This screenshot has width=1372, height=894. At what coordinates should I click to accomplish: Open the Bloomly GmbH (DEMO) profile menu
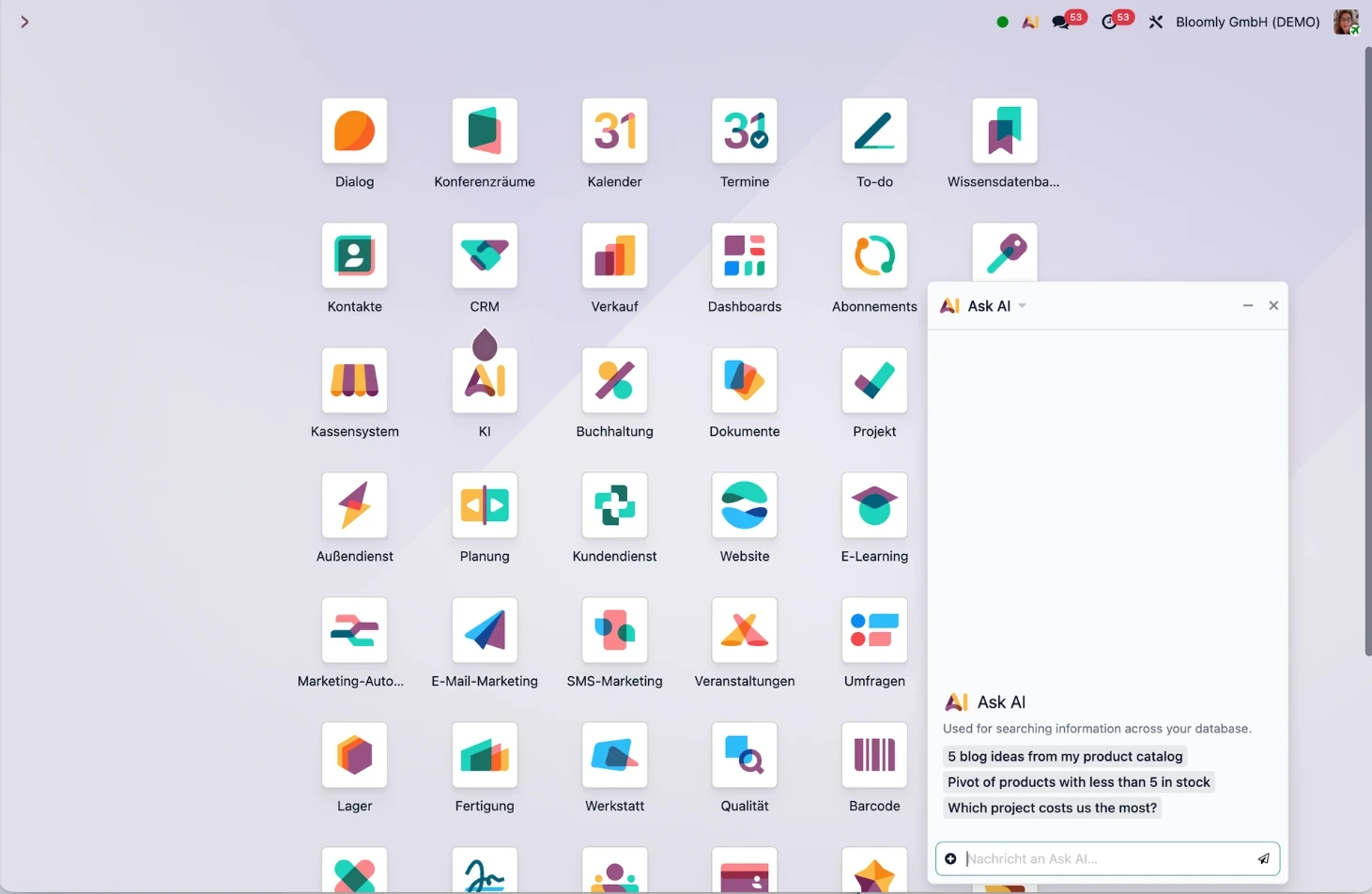click(x=1247, y=22)
